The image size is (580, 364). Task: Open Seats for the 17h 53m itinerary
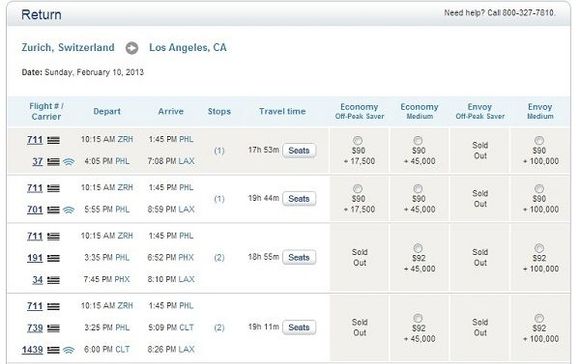coord(299,151)
